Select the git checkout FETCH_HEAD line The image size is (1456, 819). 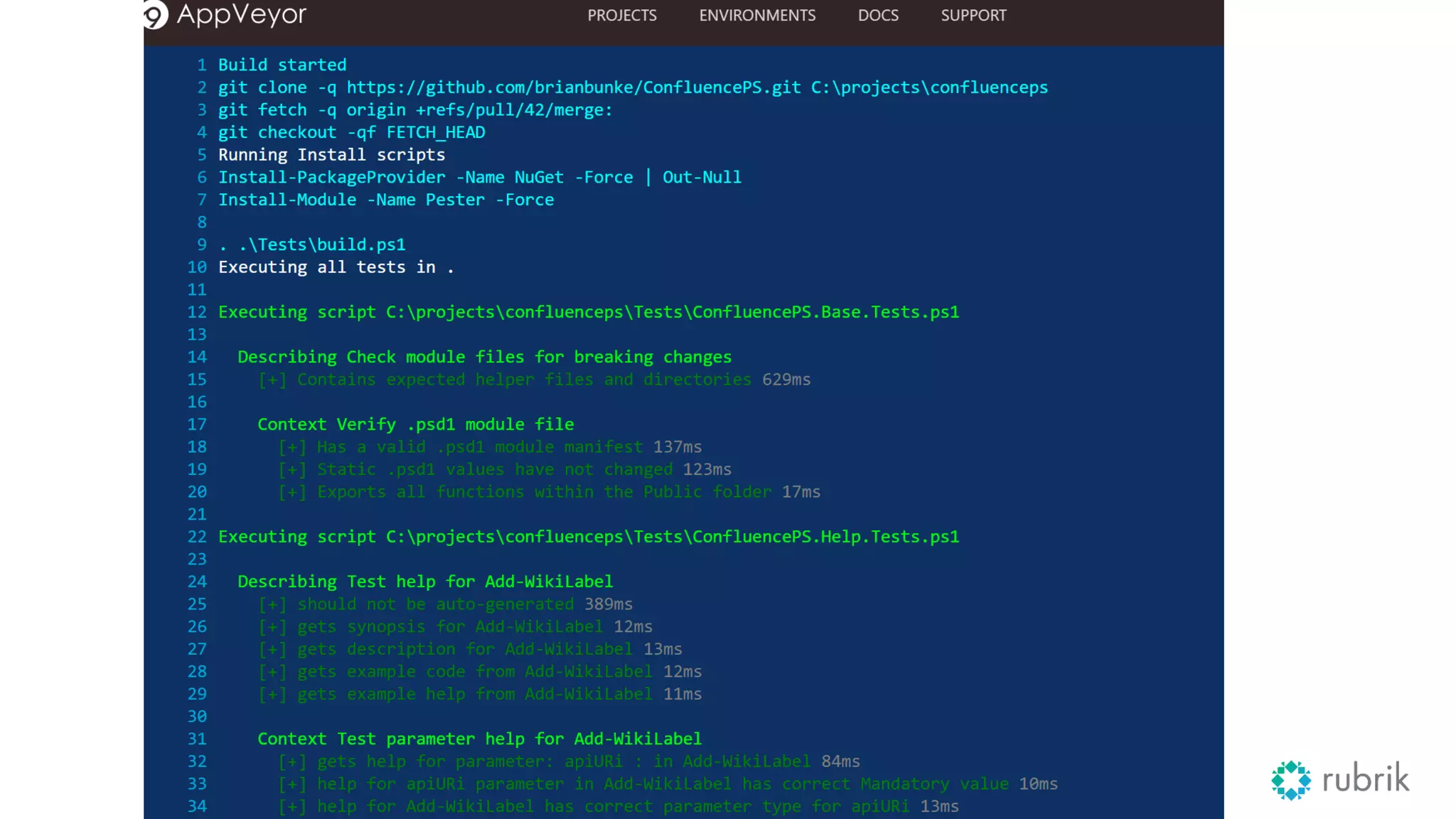[x=351, y=133]
